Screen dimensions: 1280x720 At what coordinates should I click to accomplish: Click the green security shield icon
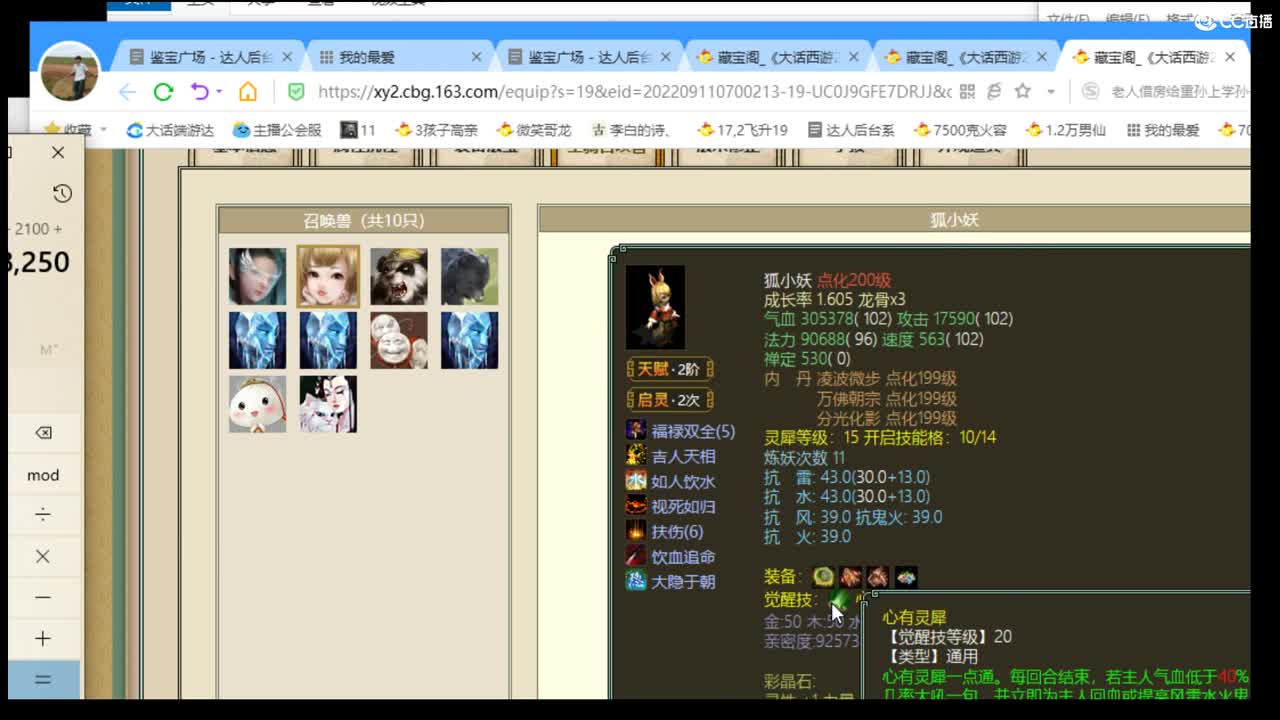296,92
